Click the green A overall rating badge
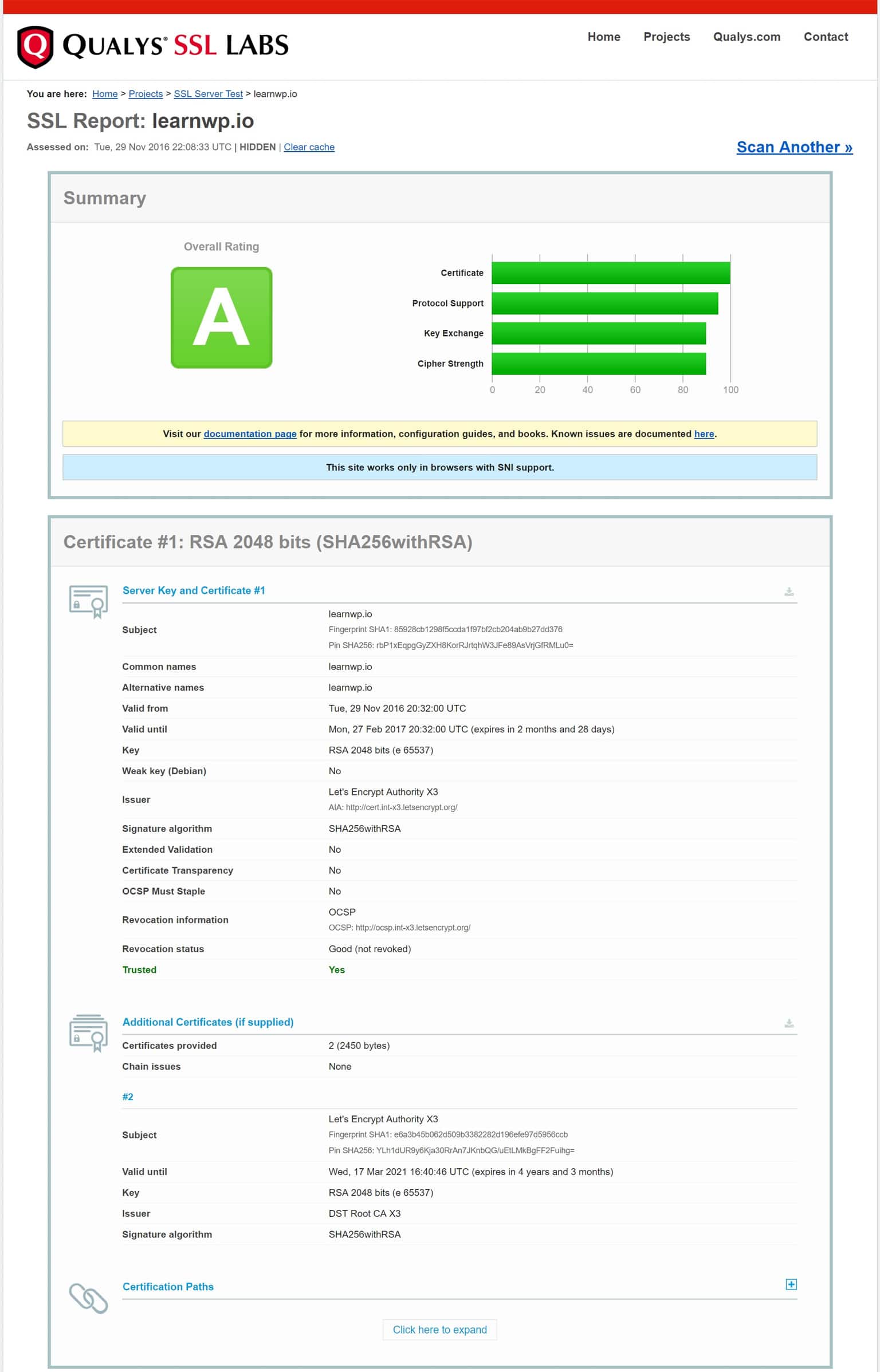 coord(221,318)
